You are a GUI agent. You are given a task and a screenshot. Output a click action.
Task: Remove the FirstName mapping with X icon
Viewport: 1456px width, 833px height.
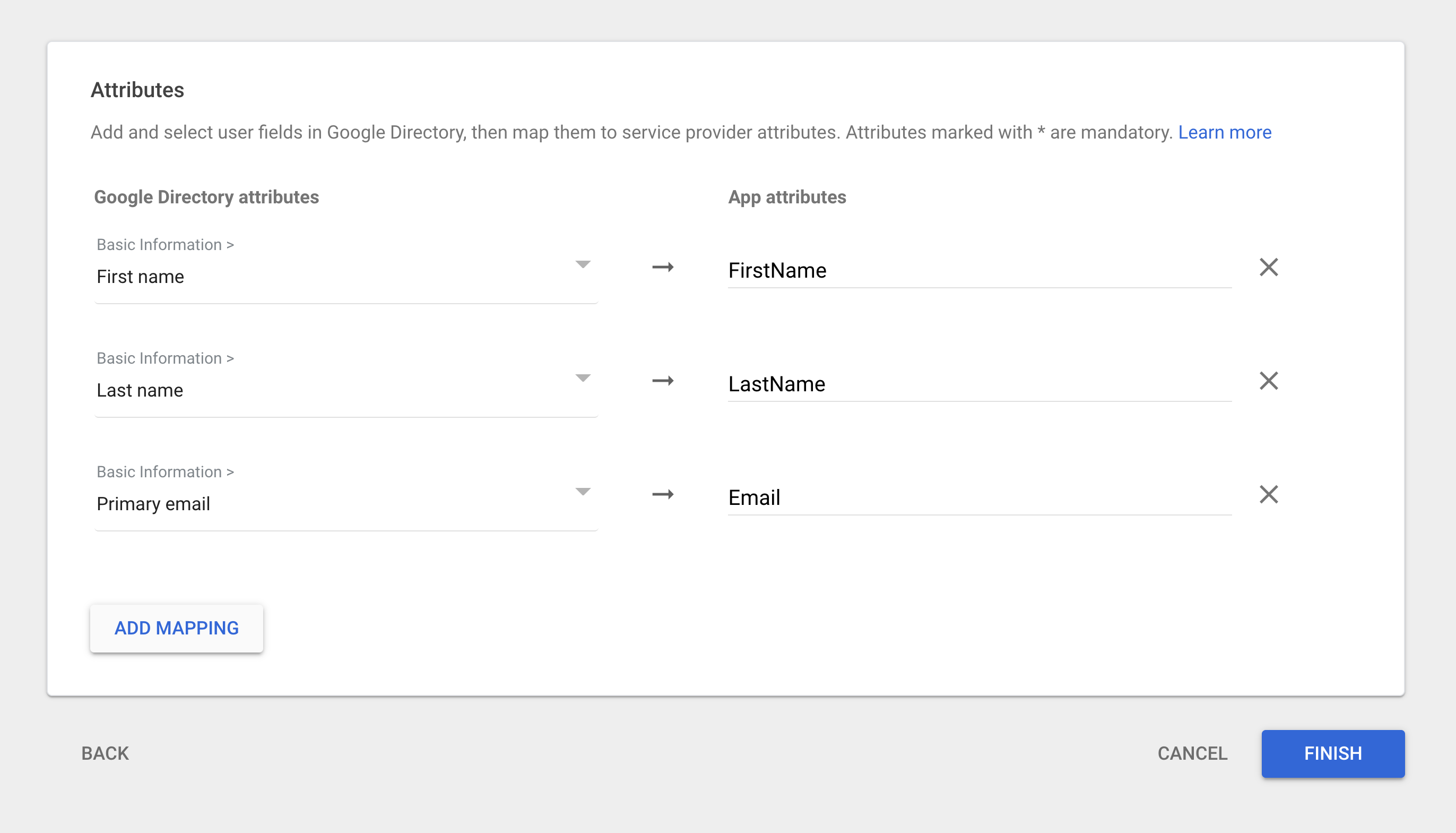point(1268,267)
